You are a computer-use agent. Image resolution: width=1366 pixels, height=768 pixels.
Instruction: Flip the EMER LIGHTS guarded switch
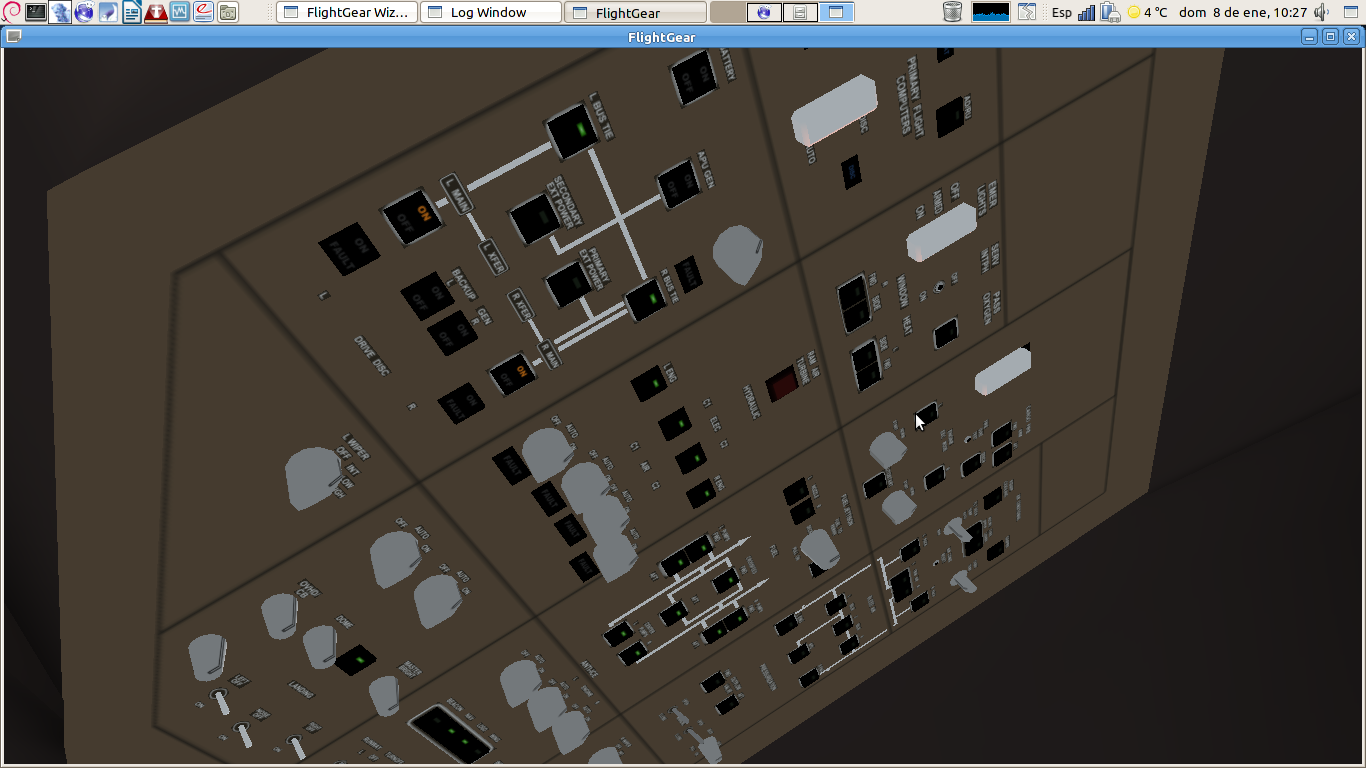(941, 233)
